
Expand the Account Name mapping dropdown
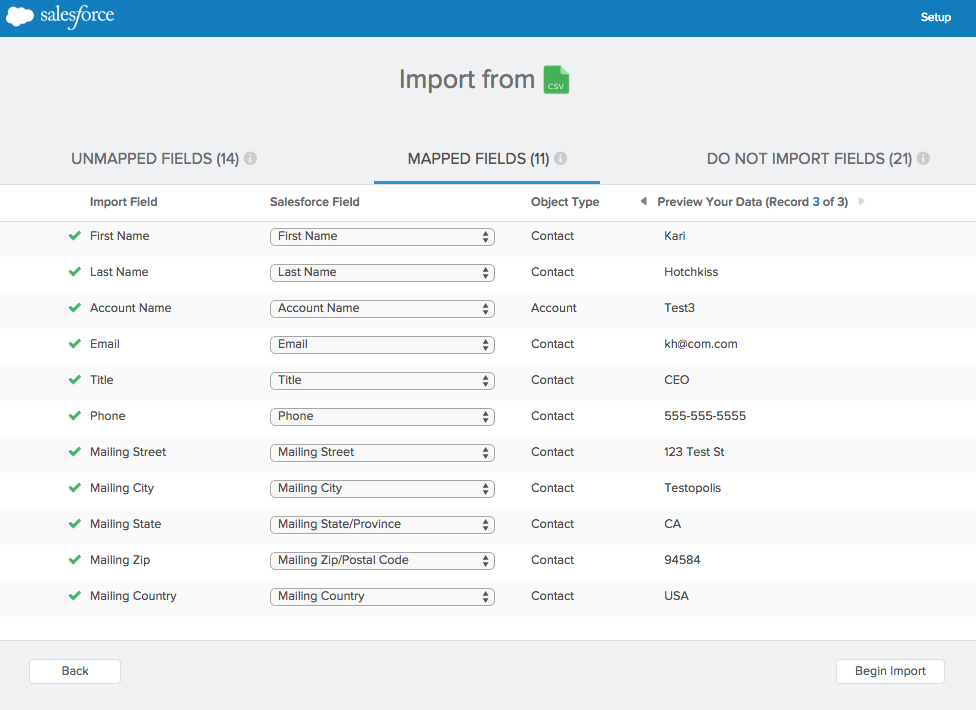(382, 309)
